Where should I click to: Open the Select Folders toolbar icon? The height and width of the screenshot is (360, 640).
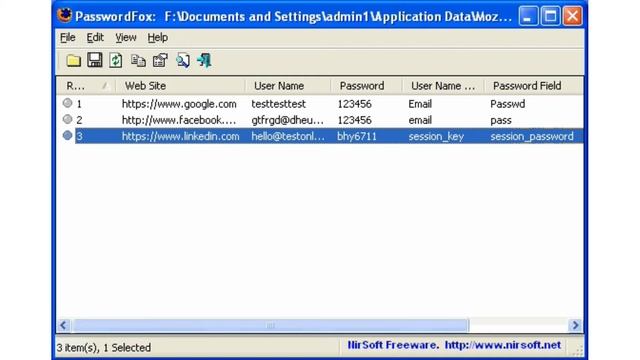(x=73, y=61)
